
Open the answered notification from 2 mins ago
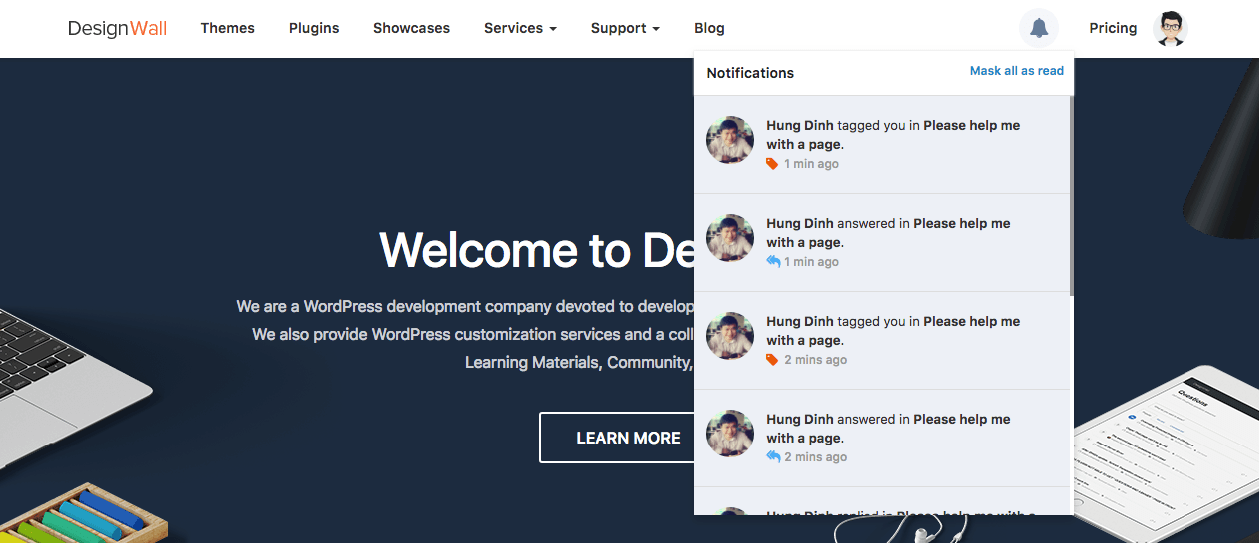(882, 439)
